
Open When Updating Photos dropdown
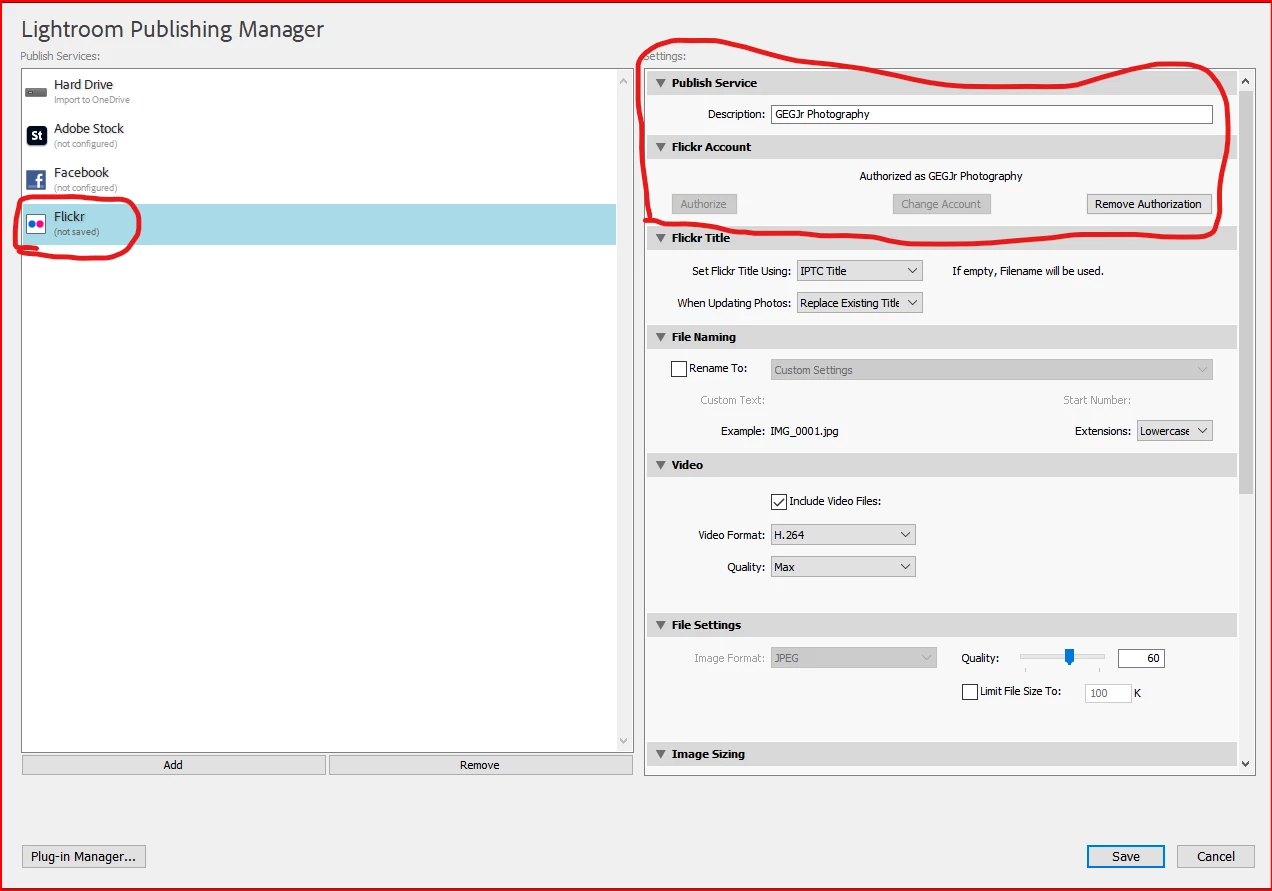859,303
